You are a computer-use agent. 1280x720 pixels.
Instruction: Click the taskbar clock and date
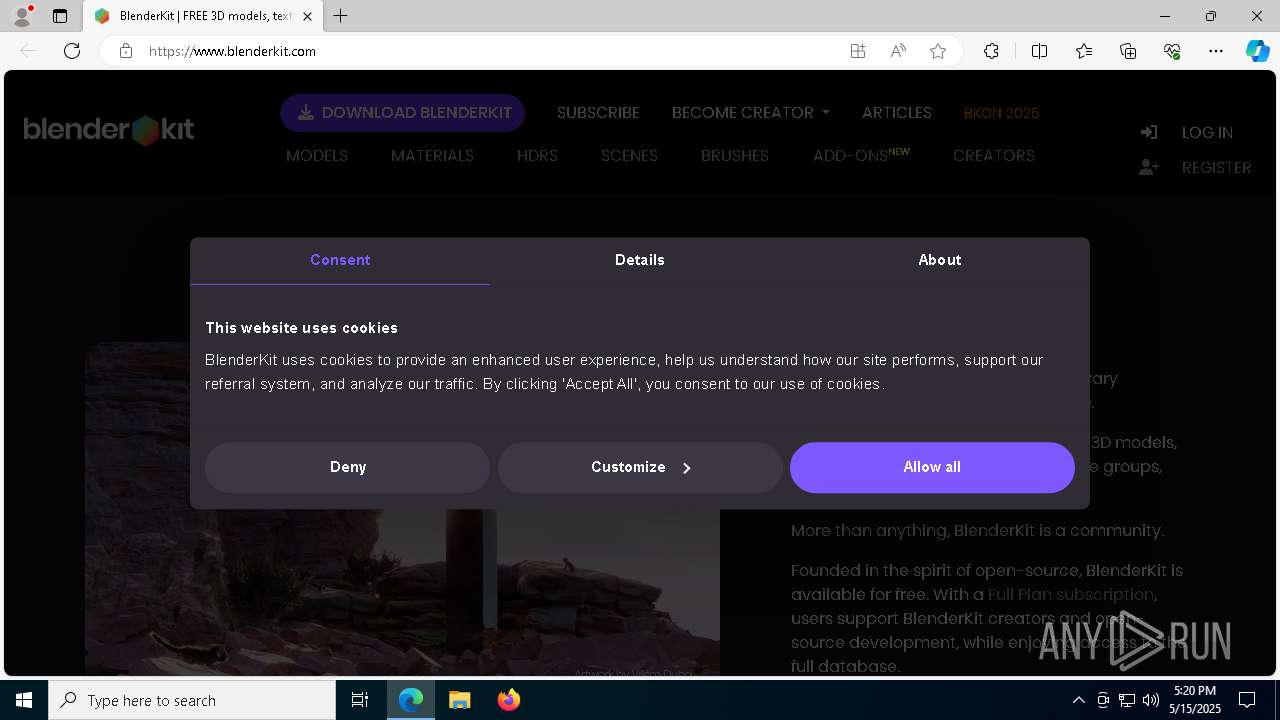tap(1196, 700)
